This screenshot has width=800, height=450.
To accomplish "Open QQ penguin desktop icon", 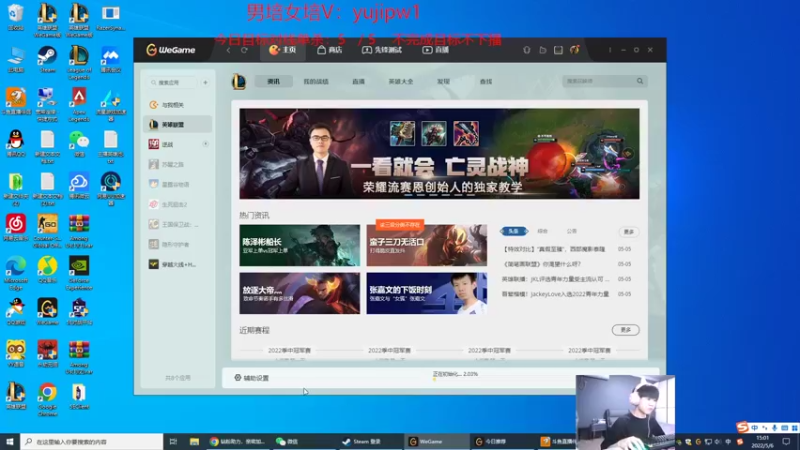I will click(x=16, y=143).
